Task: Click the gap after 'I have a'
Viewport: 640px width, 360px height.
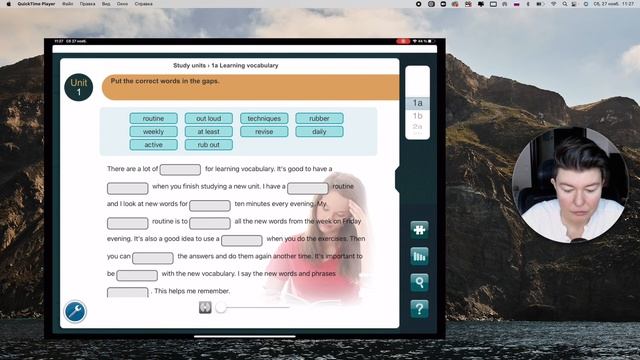Action: click(x=308, y=188)
